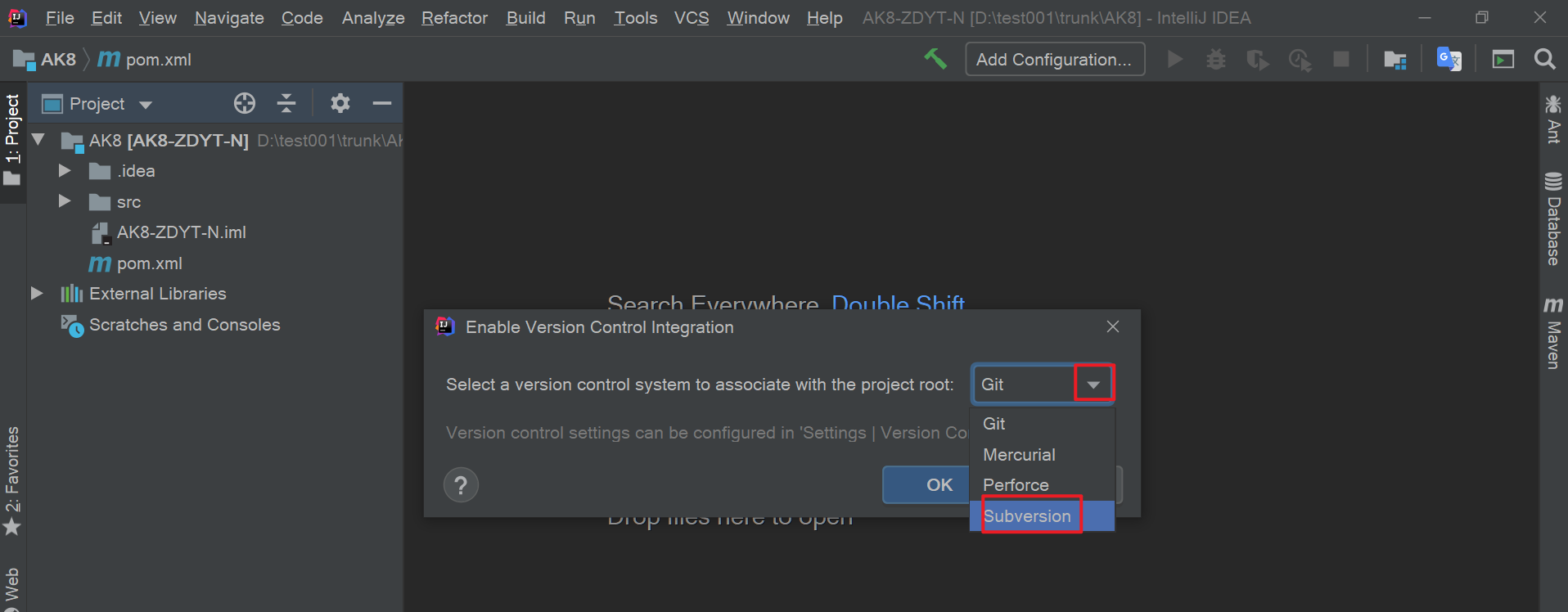Expand External Libraries node
The image size is (1568, 612).
point(37,293)
